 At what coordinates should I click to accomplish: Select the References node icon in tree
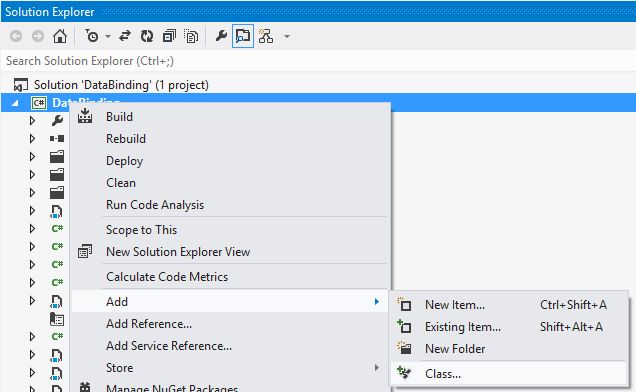[57, 139]
